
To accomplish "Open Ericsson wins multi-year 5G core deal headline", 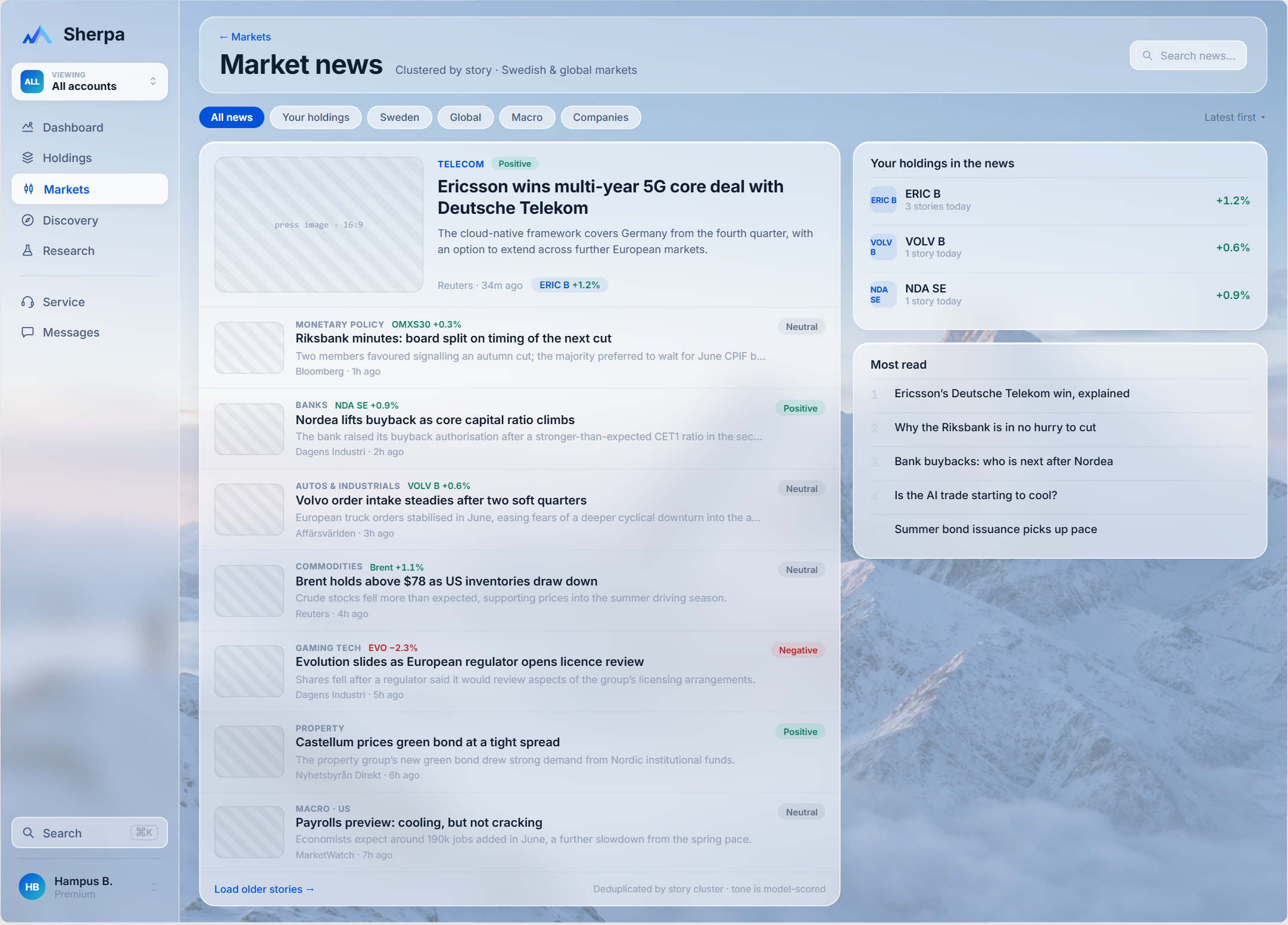I will pos(610,197).
